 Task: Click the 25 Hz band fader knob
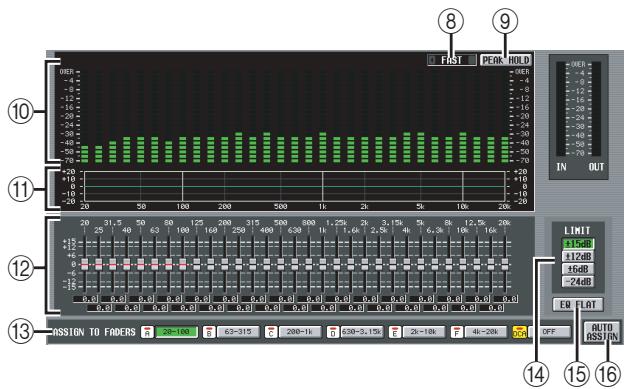click(99, 264)
